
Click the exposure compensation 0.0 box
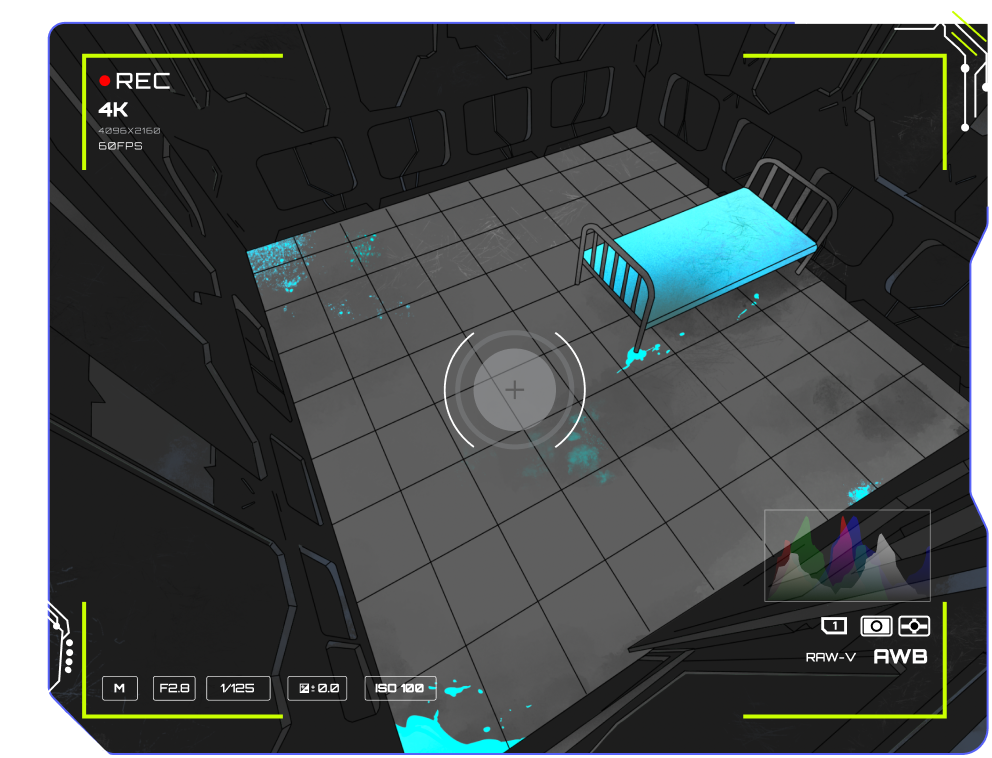click(317, 688)
